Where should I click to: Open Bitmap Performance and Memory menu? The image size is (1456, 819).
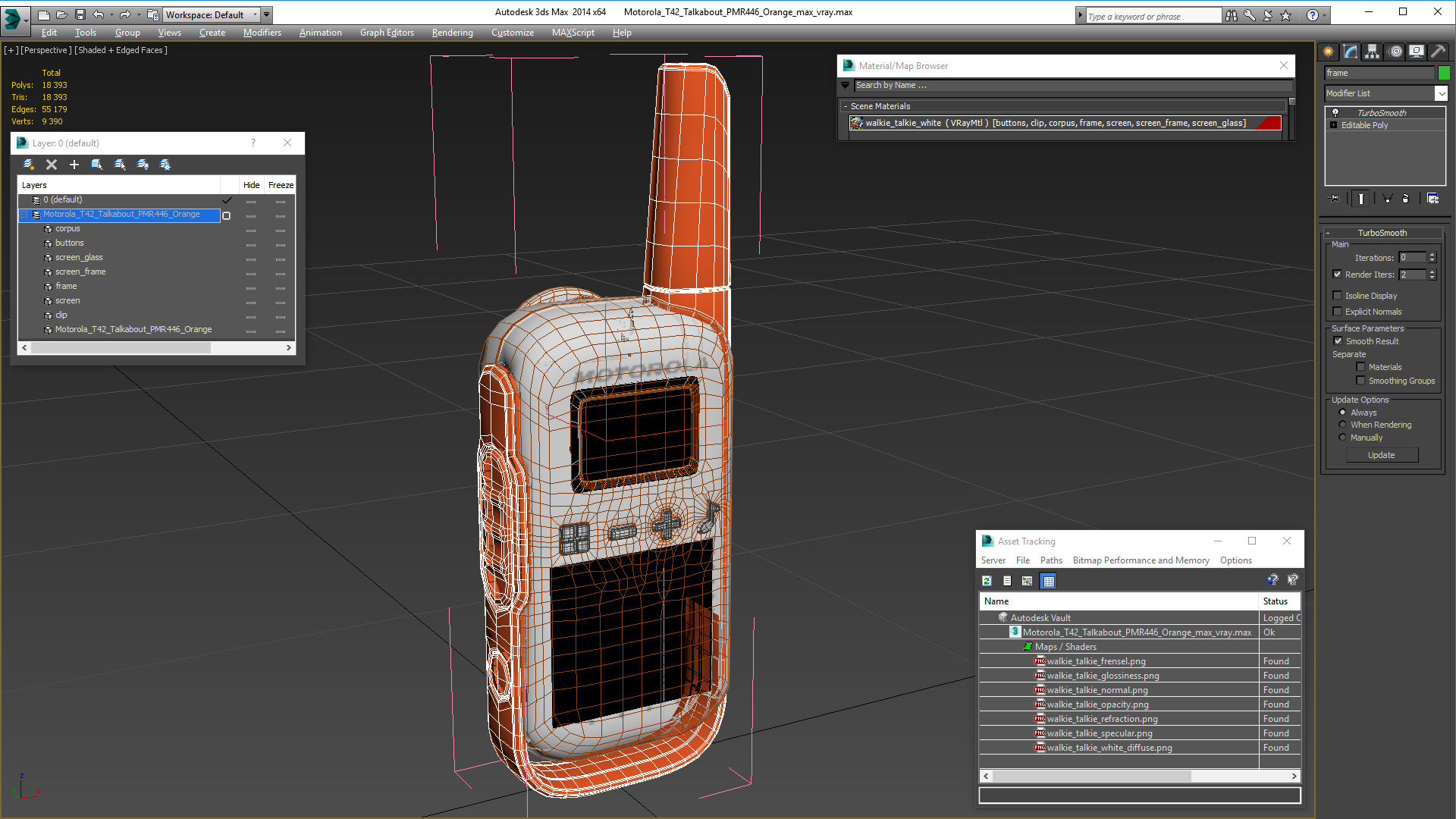(1141, 560)
